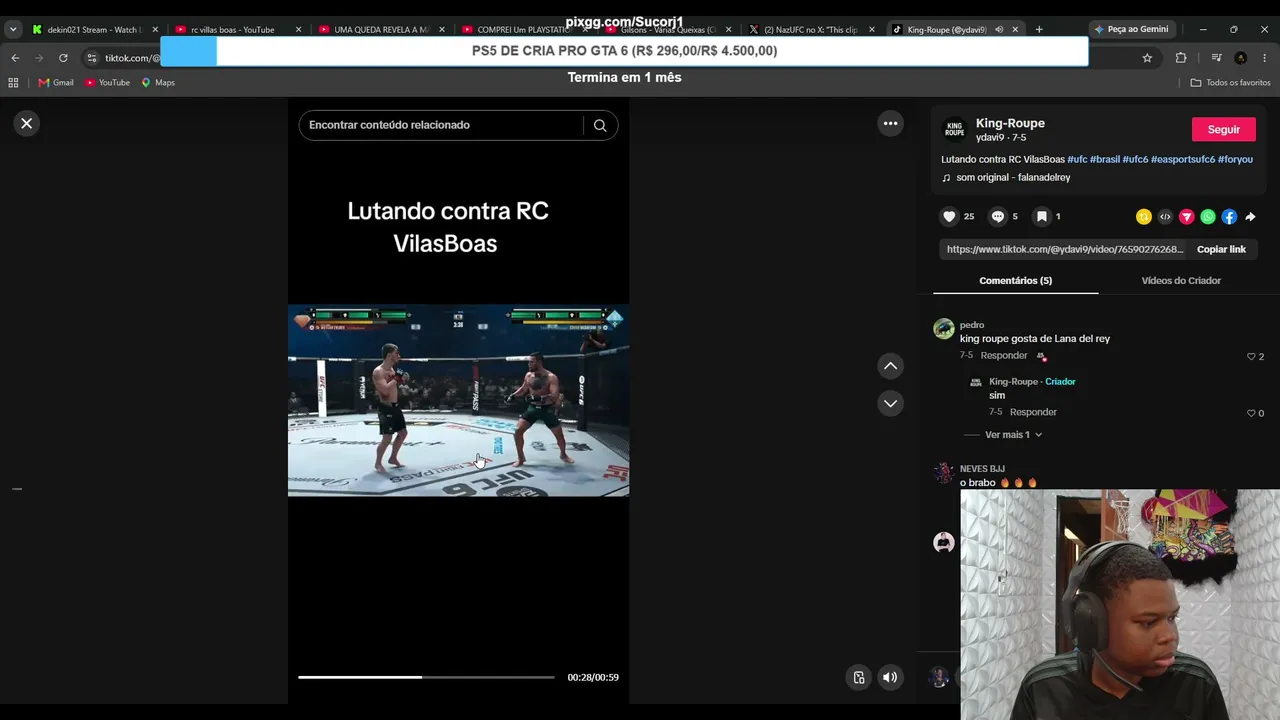Screen dimensions: 1280x720
Task: Click the picture-in-picture mini player icon
Action: 858,677
